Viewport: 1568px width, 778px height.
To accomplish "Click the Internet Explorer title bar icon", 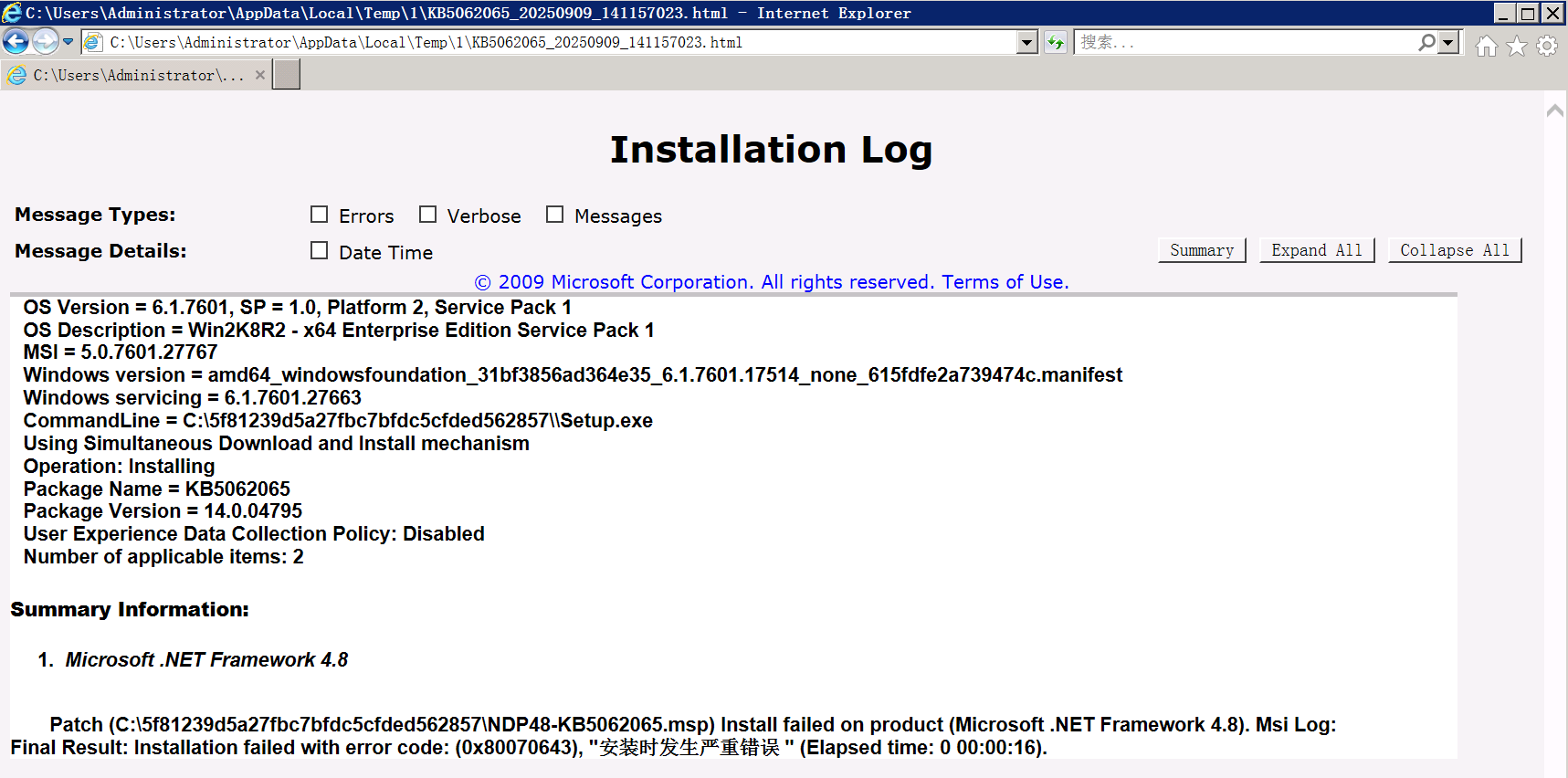I will point(12,13).
